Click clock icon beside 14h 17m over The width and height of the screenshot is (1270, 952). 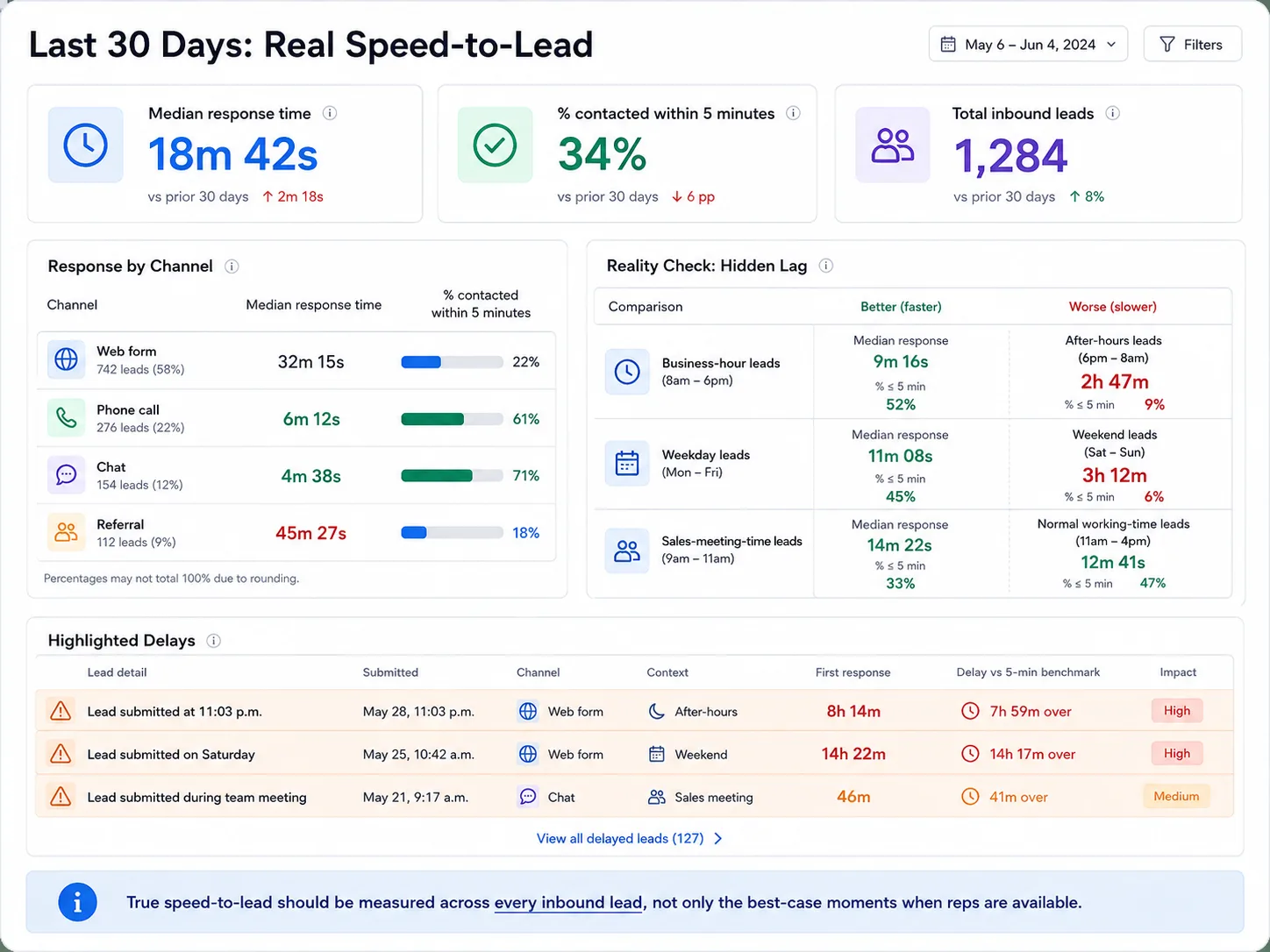click(x=970, y=753)
